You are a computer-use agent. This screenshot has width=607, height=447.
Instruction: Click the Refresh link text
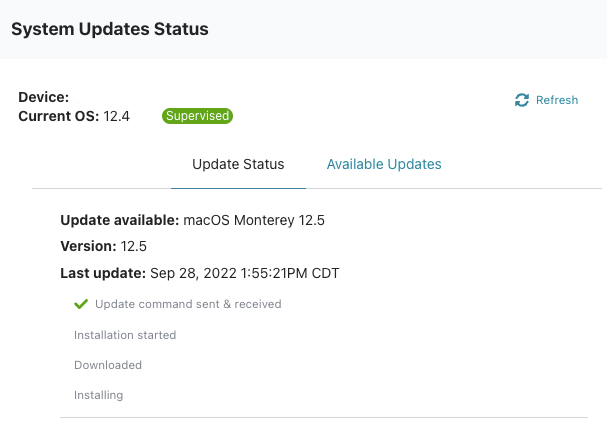coord(557,100)
